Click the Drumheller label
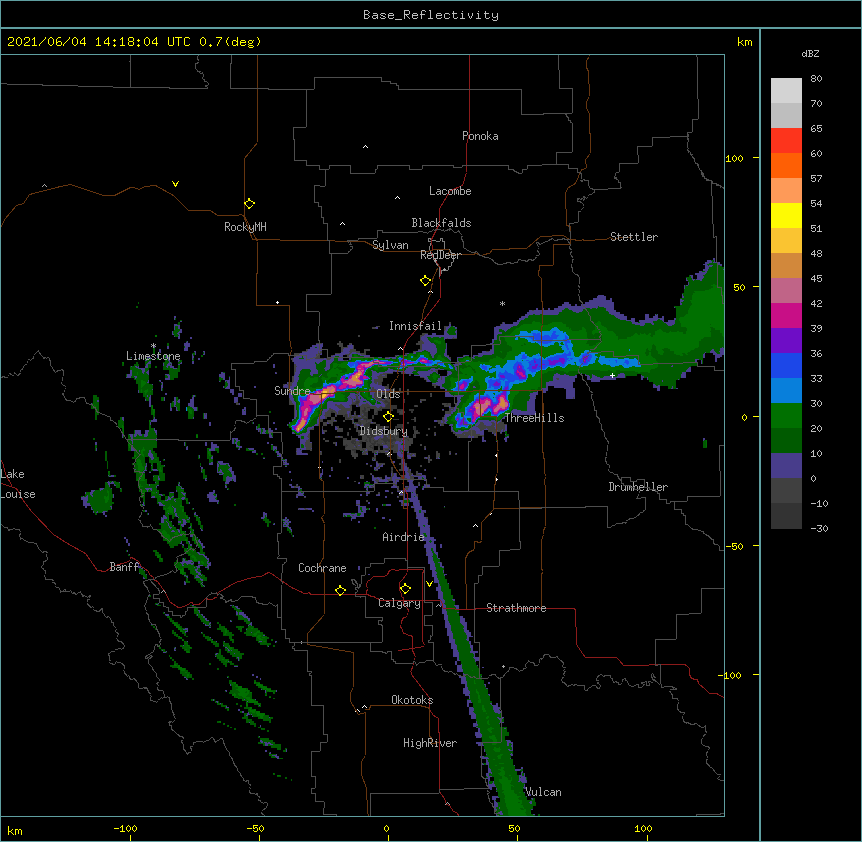Viewport: 862px width, 842px height. click(x=638, y=487)
